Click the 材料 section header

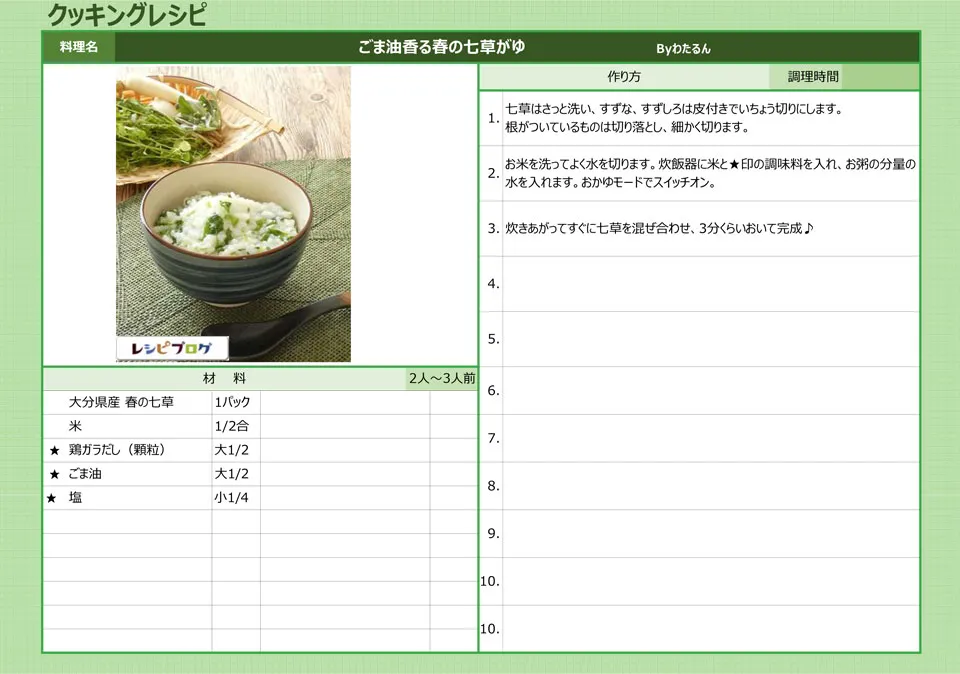pyautogui.click(x=224, y=379)
